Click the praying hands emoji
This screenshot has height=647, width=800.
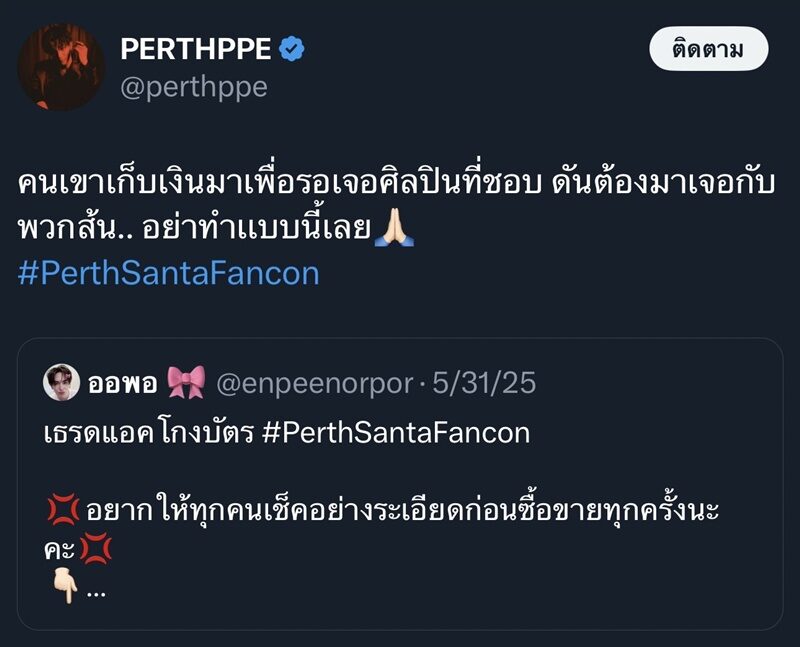[x=394, y=229]
